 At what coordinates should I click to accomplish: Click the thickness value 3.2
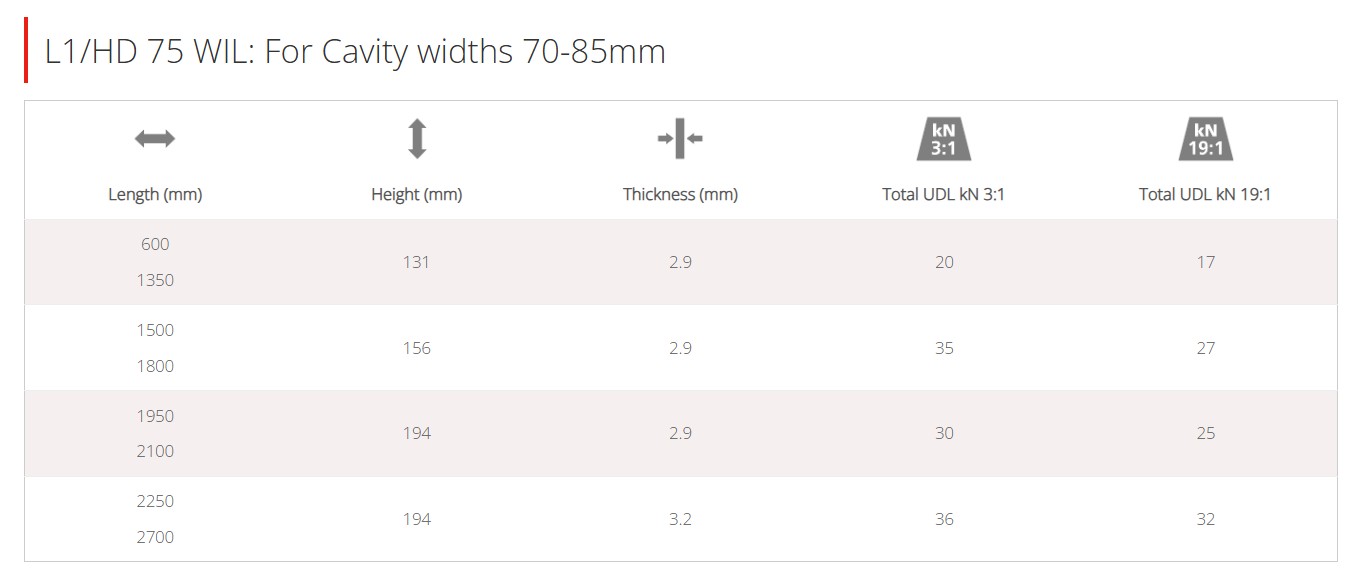pyautogui.click(x=680, y=519)
